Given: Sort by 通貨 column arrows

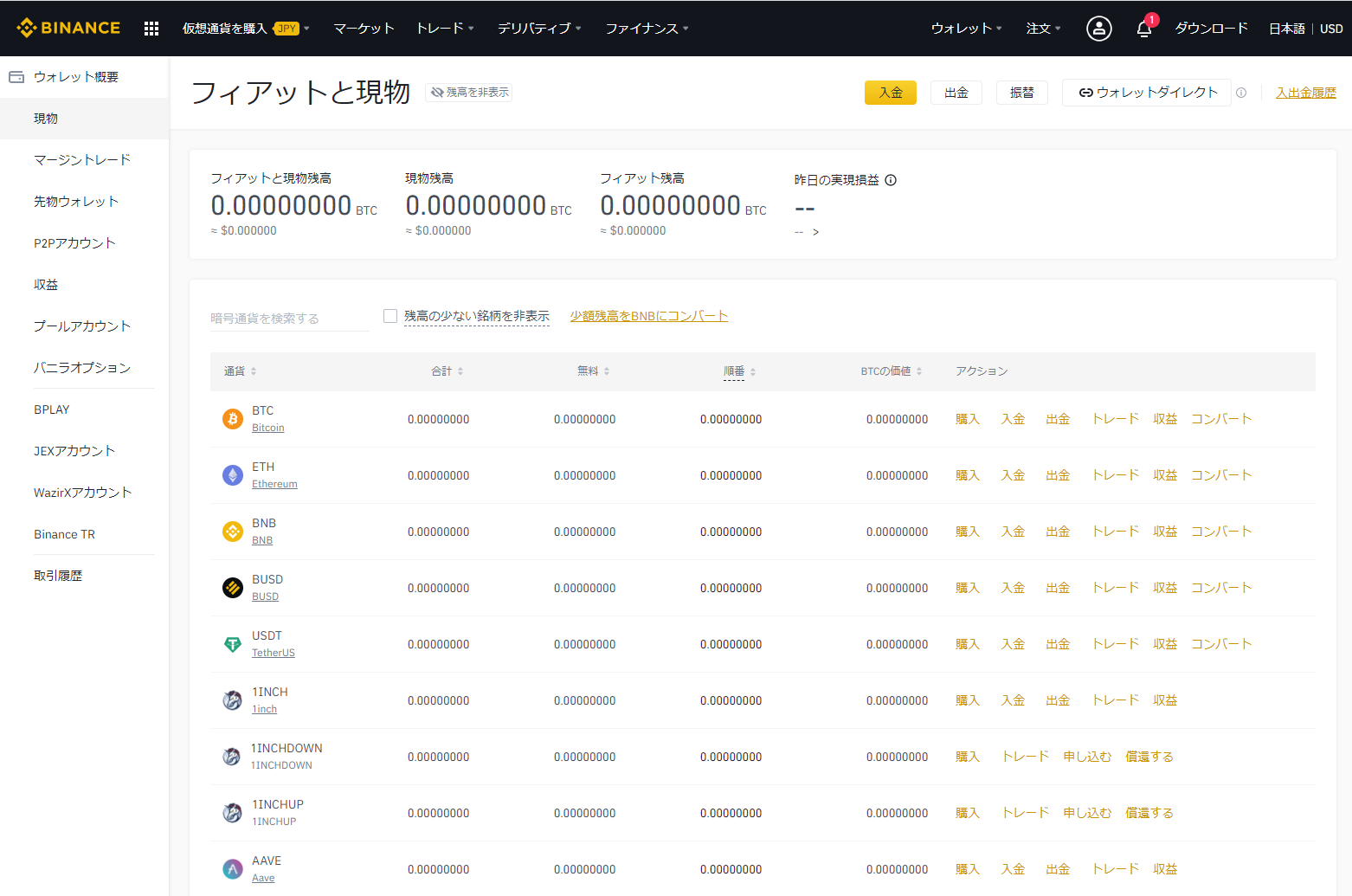Looking at the screenshot, I should coord(254,371).
